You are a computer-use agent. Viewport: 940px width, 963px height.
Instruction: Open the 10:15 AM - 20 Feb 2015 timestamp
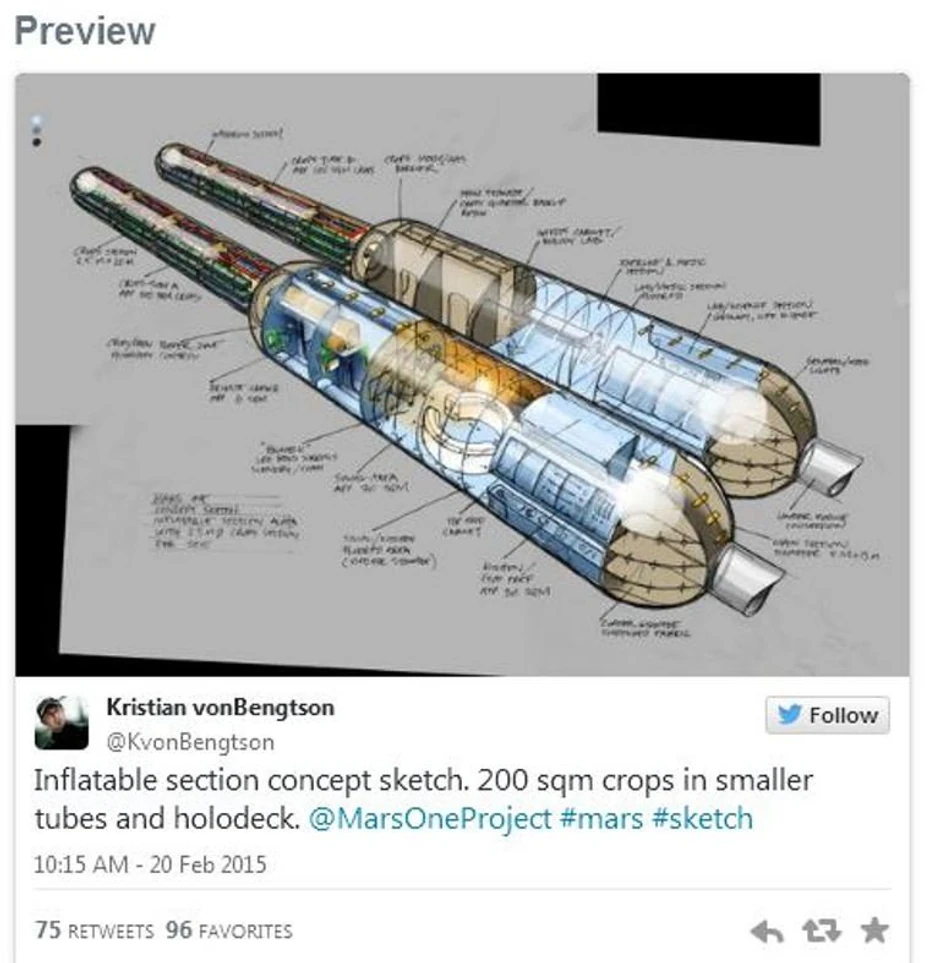tap(150, 865)
